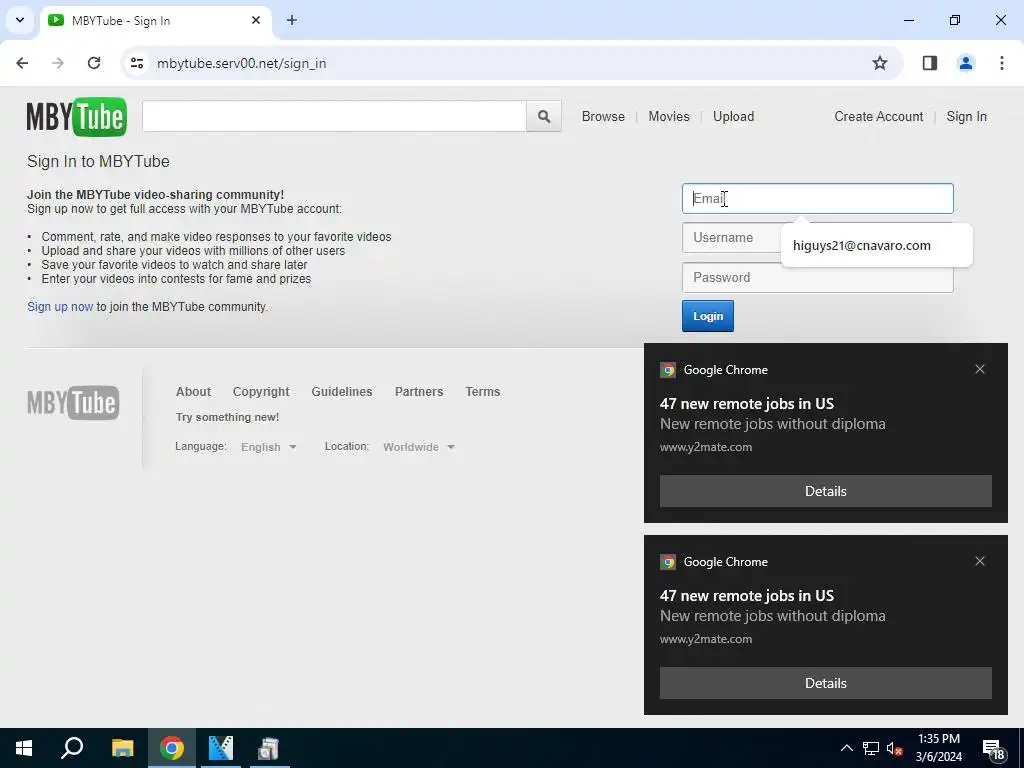Click the upper notification title '47 new remote jobs in US'
The width and height of the screenshot is (1024, 768).
pyautogui.click(x=746, y=404)
